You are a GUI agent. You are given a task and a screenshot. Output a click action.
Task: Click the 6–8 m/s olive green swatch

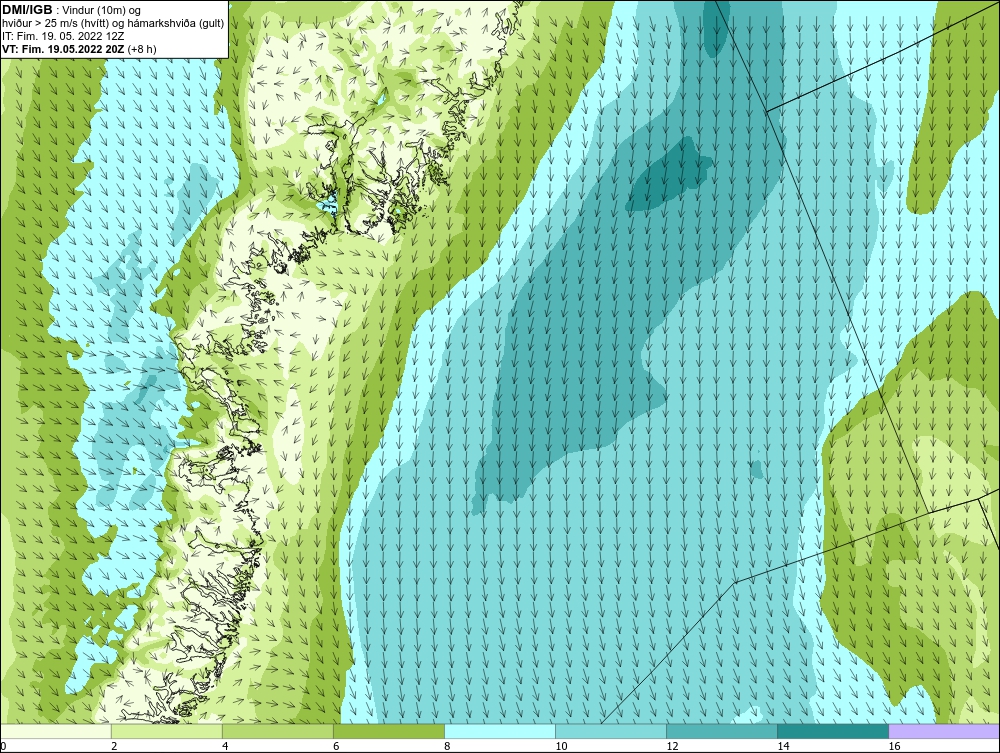[389, 731]
